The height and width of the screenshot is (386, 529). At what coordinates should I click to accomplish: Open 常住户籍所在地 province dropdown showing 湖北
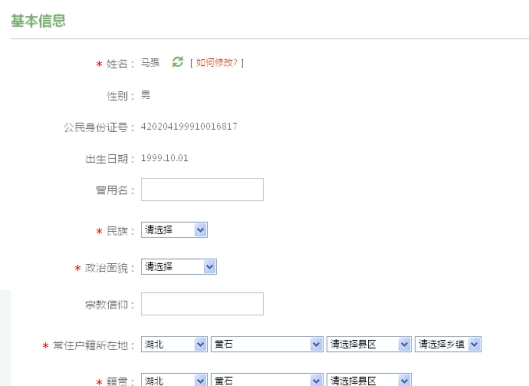point(174,344)
